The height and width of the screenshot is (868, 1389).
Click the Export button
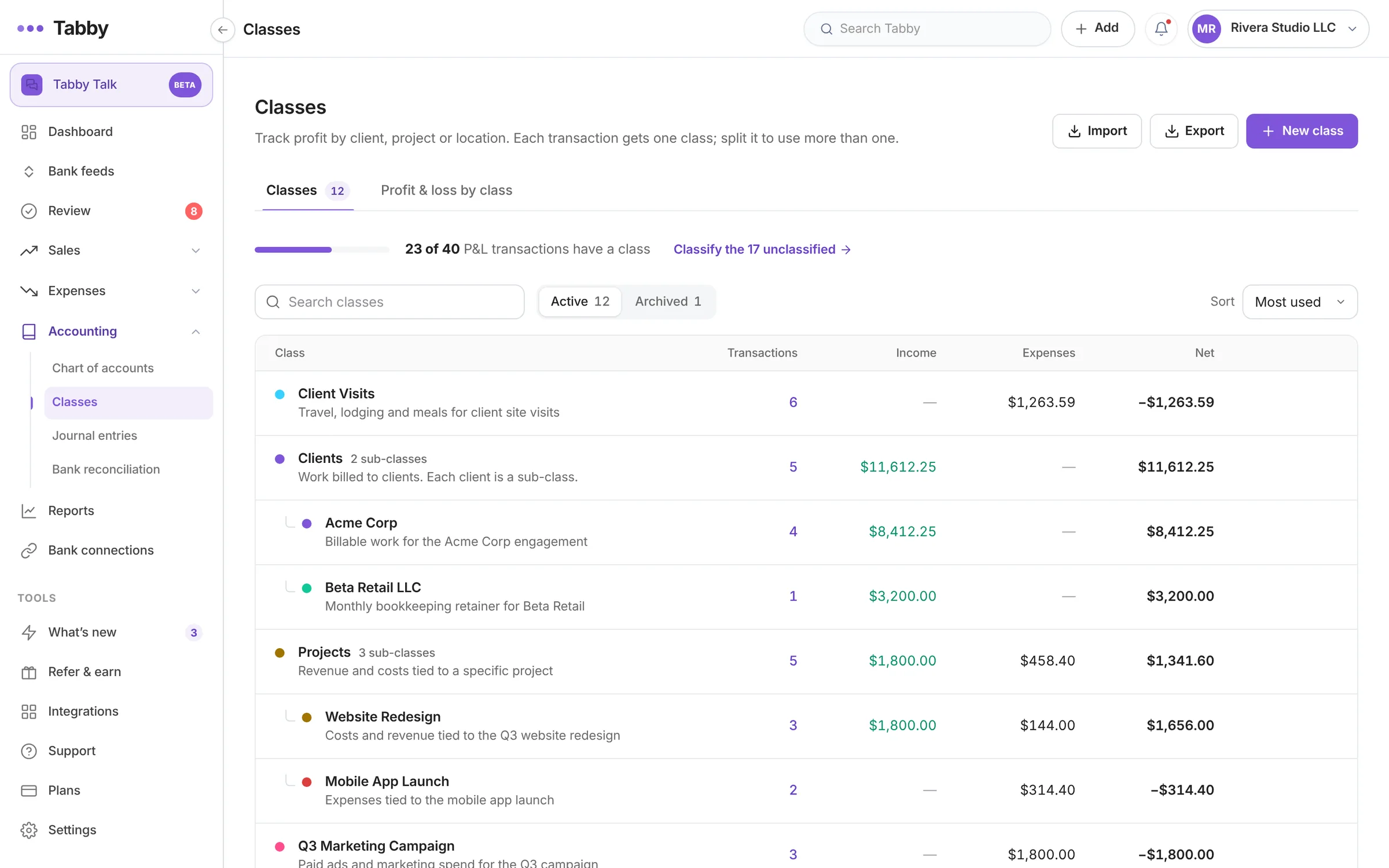coord(1193,131)
